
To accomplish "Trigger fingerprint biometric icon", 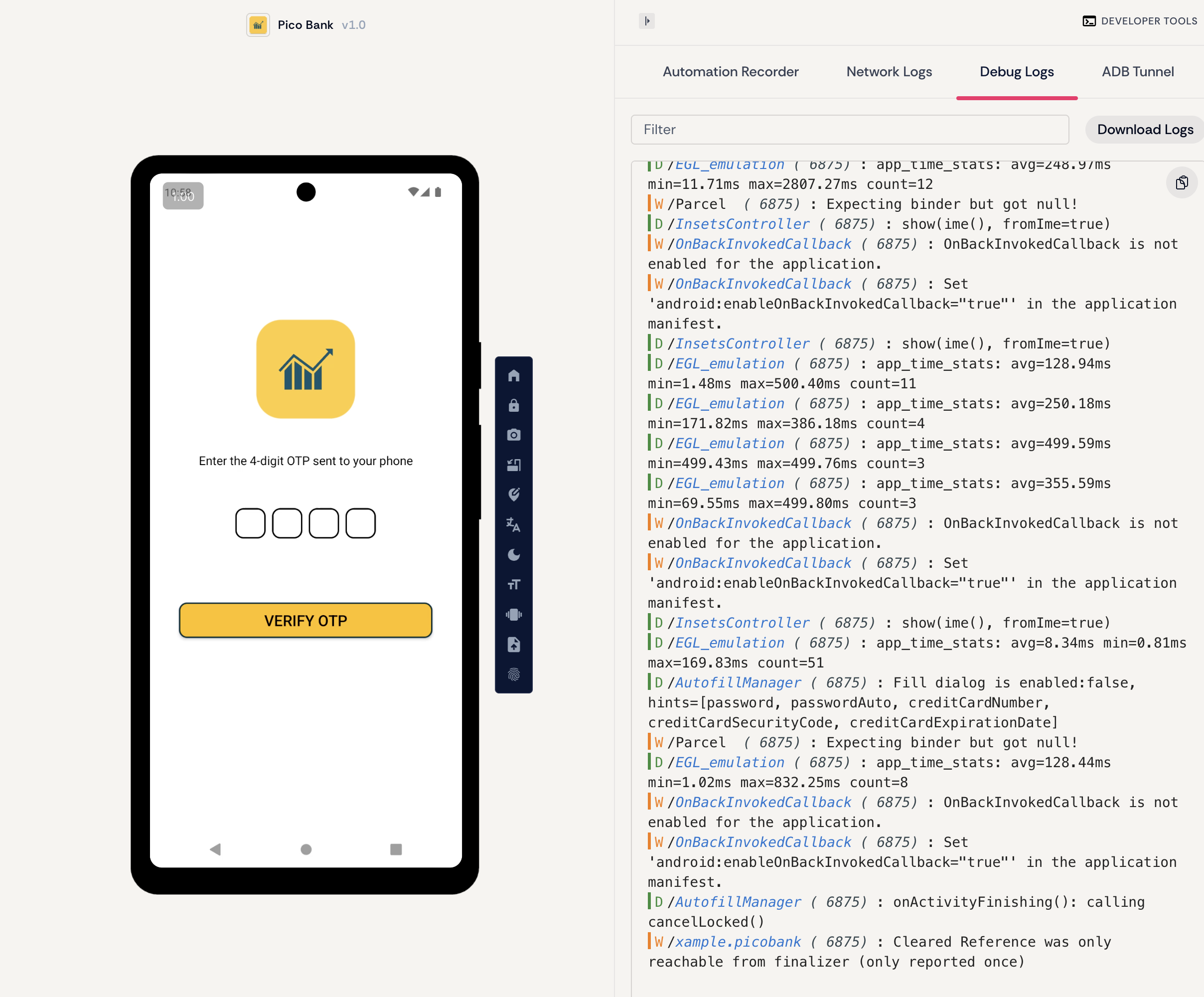I will click(x=514, y=674).
